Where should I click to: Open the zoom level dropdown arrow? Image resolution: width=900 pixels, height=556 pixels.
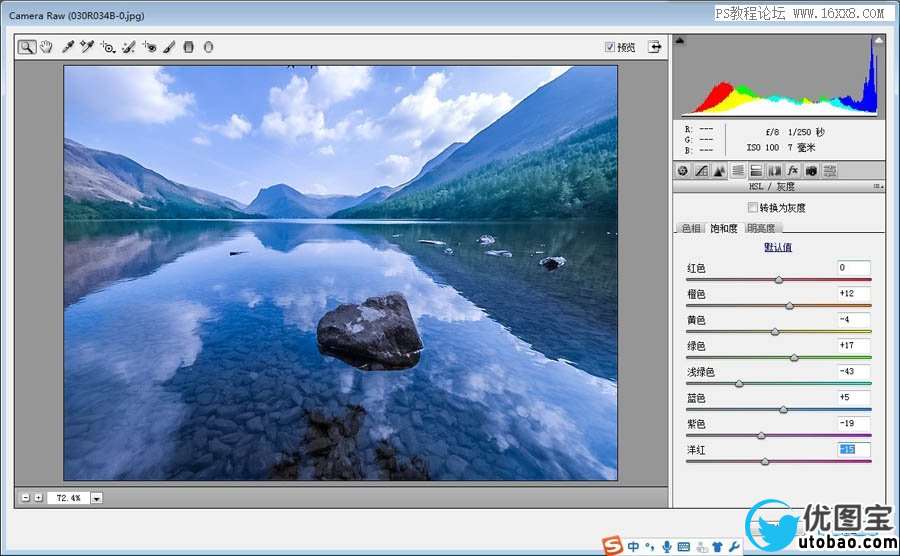pyautogui.click(x=96, y=498)
